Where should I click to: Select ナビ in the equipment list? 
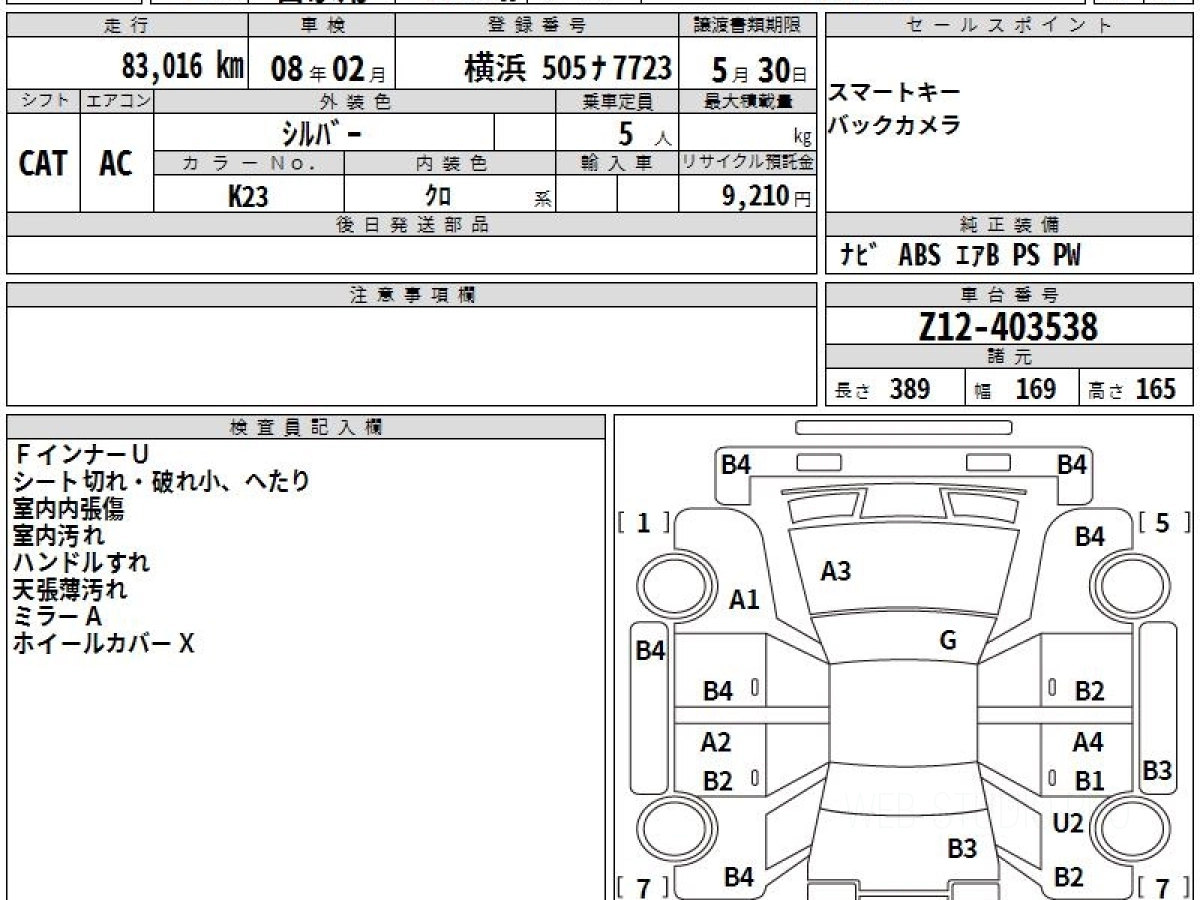858,255
